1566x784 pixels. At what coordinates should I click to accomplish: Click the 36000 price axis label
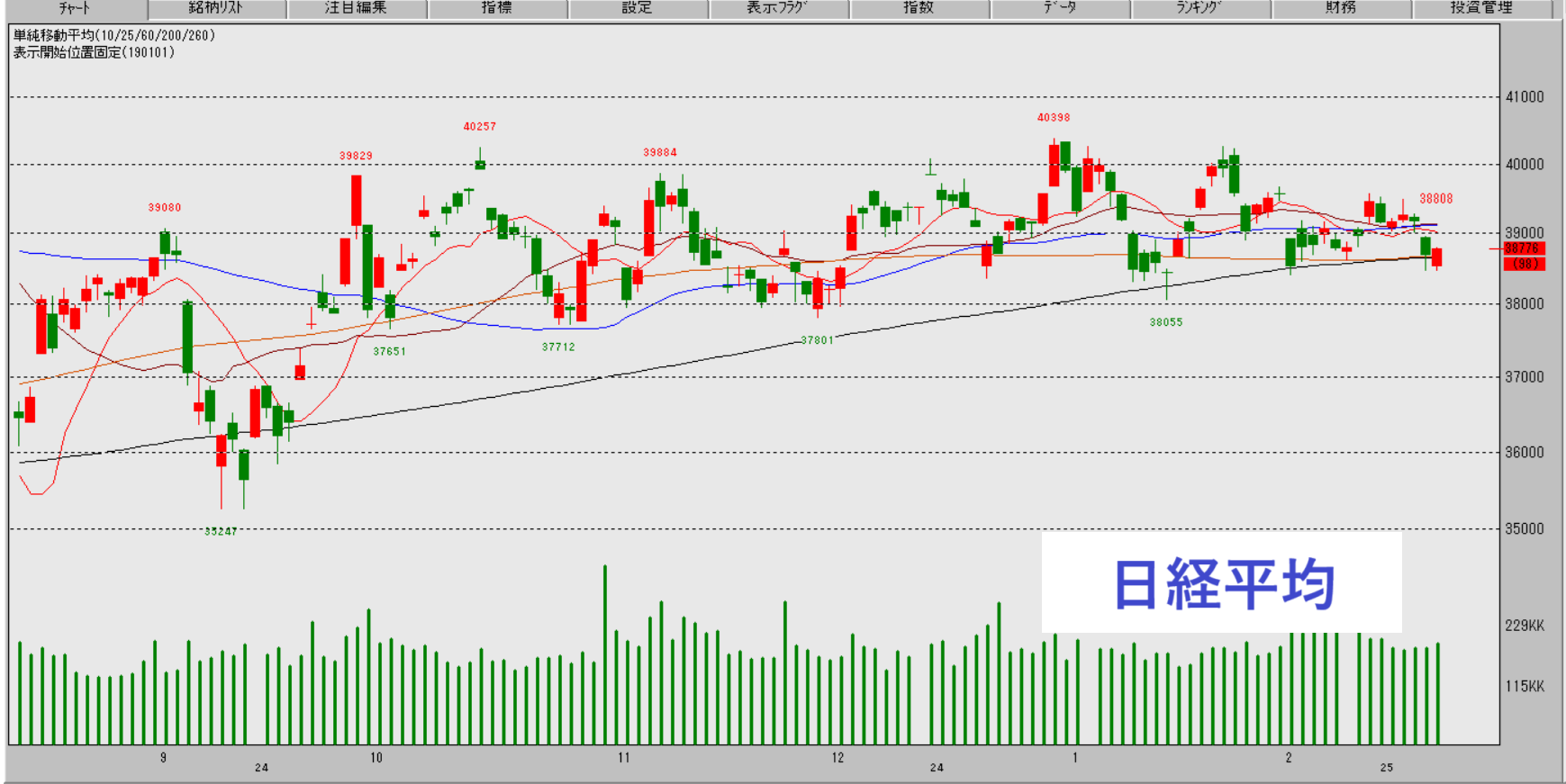coord(1525,453)
